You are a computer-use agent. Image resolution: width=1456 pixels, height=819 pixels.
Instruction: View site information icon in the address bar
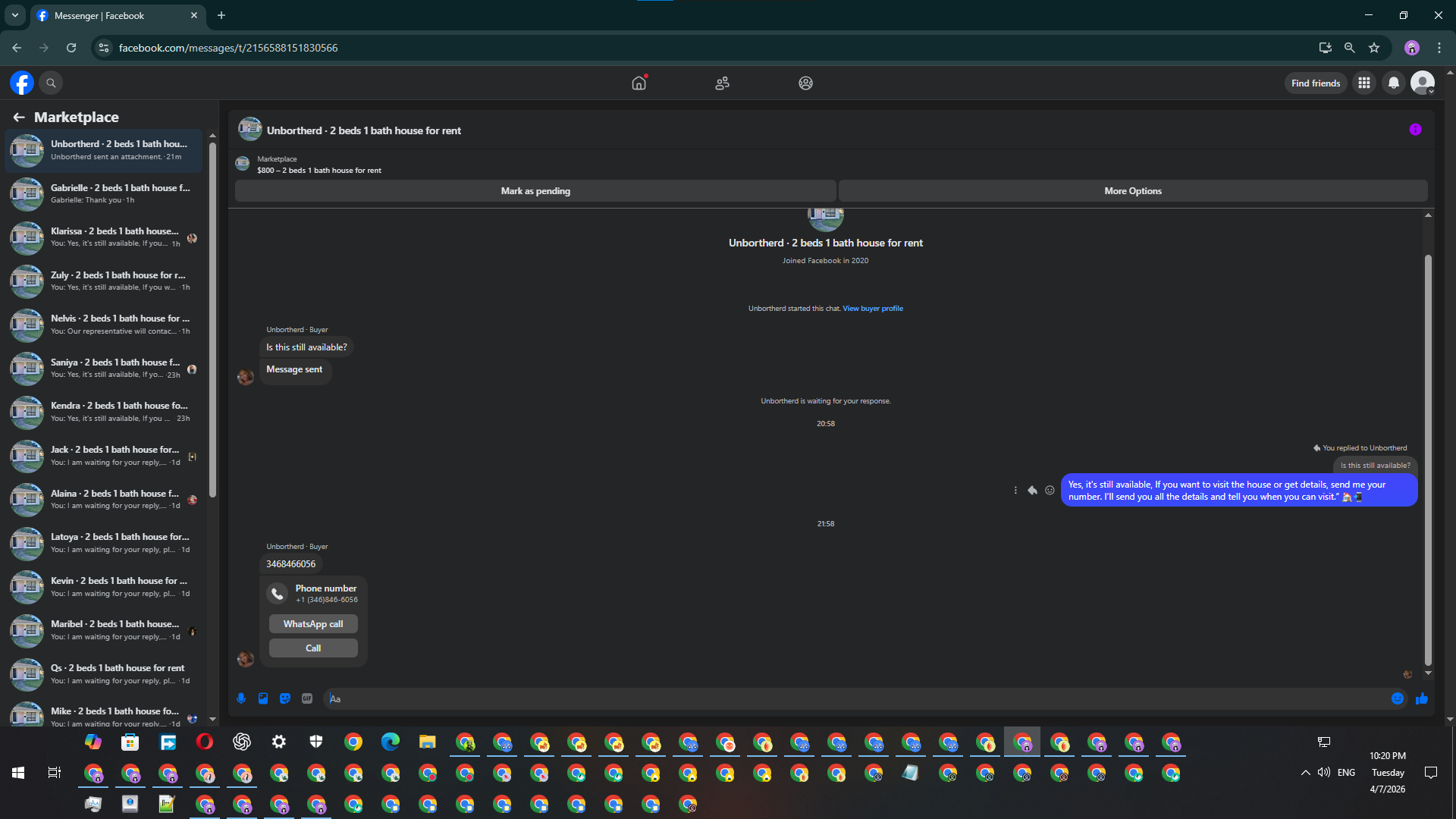tap(104, 48)
